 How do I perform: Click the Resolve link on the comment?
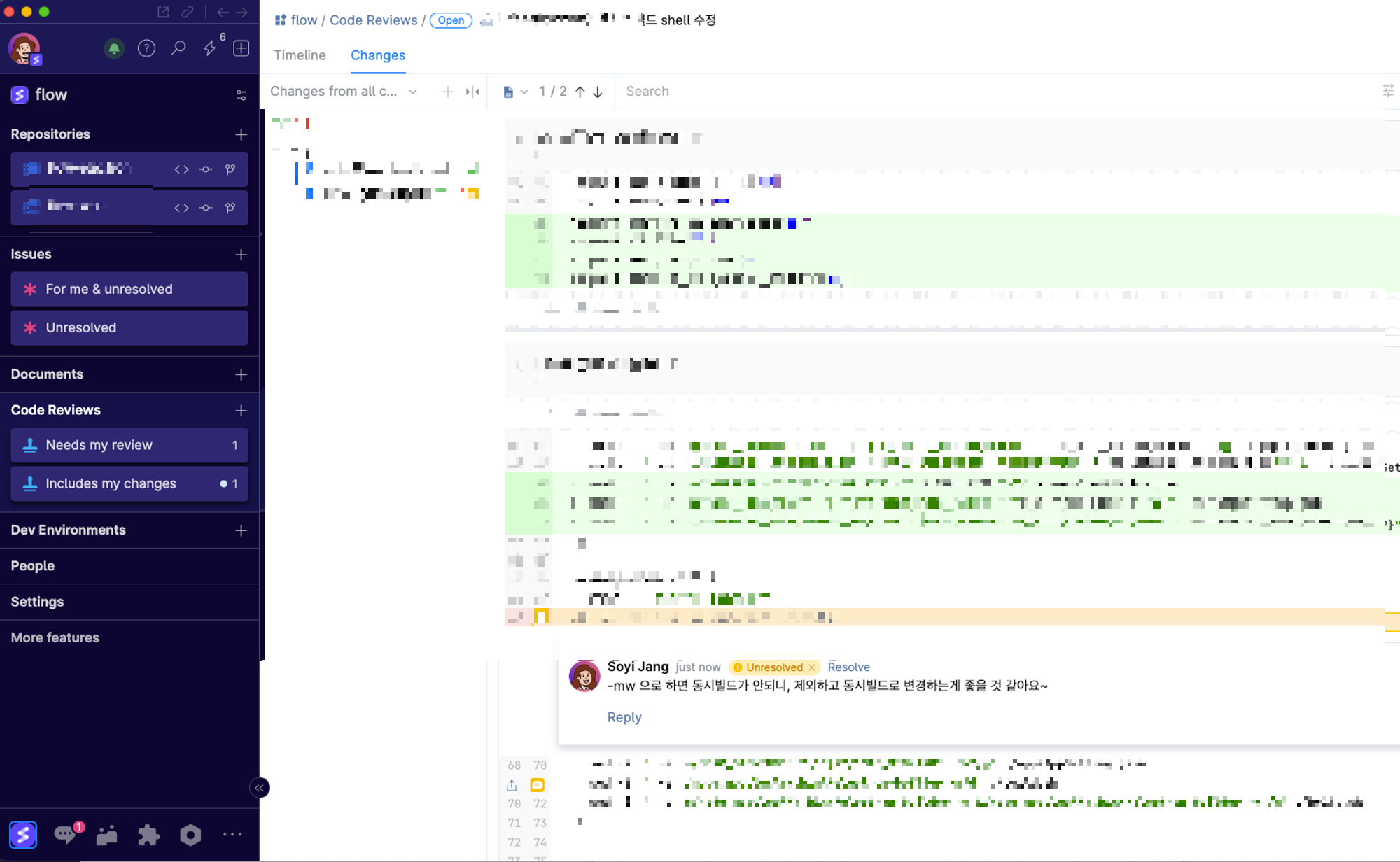pyautogui.click(x=848, y=667)
